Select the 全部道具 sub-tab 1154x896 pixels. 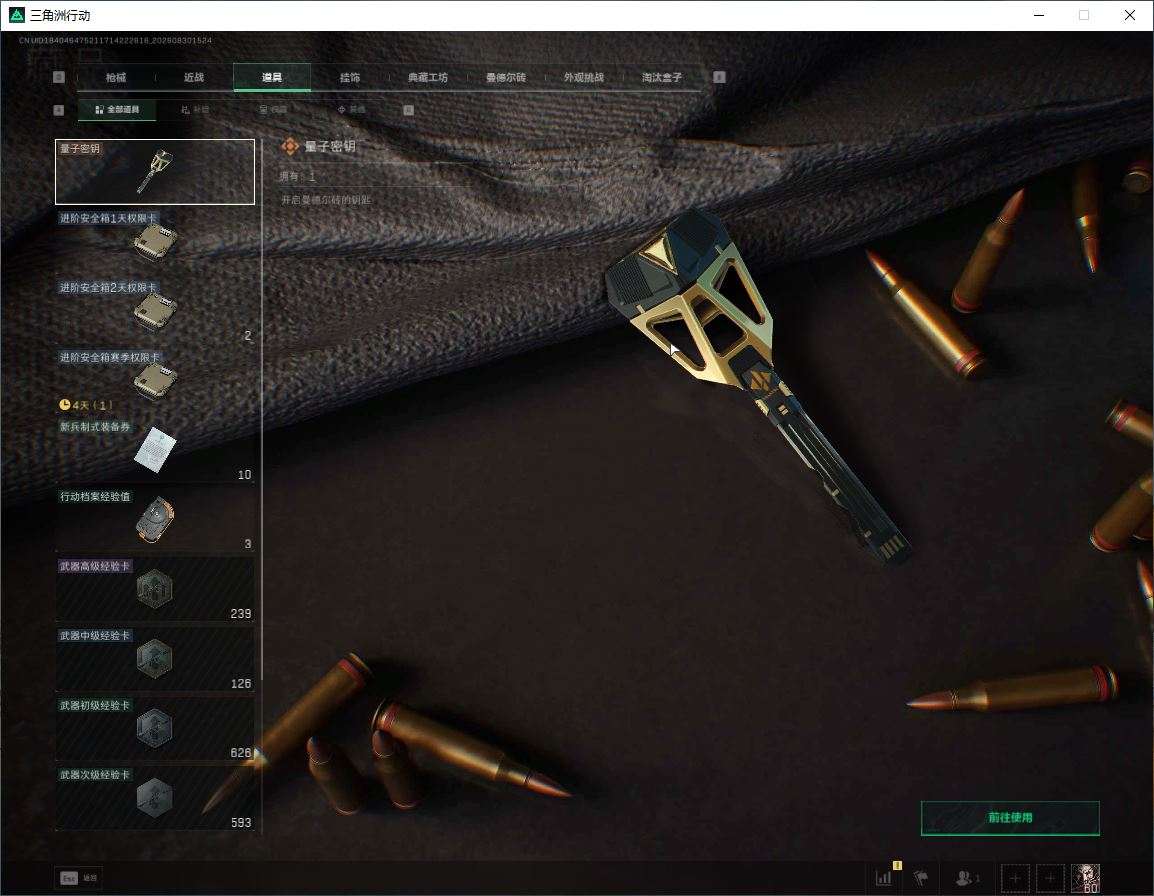(x=117, y=110)
